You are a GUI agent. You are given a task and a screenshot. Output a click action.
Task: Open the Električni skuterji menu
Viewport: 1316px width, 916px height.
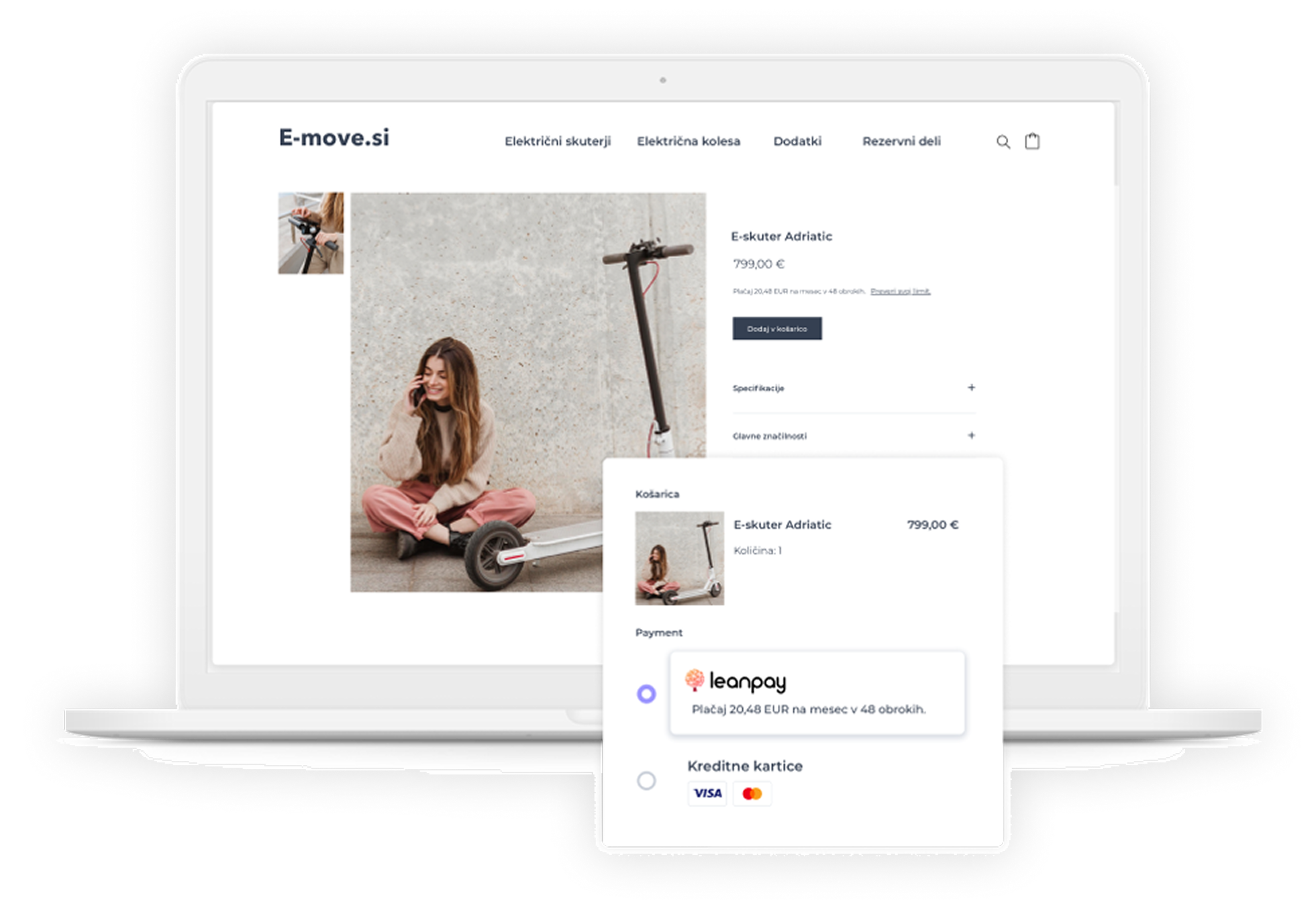(557, 141)
